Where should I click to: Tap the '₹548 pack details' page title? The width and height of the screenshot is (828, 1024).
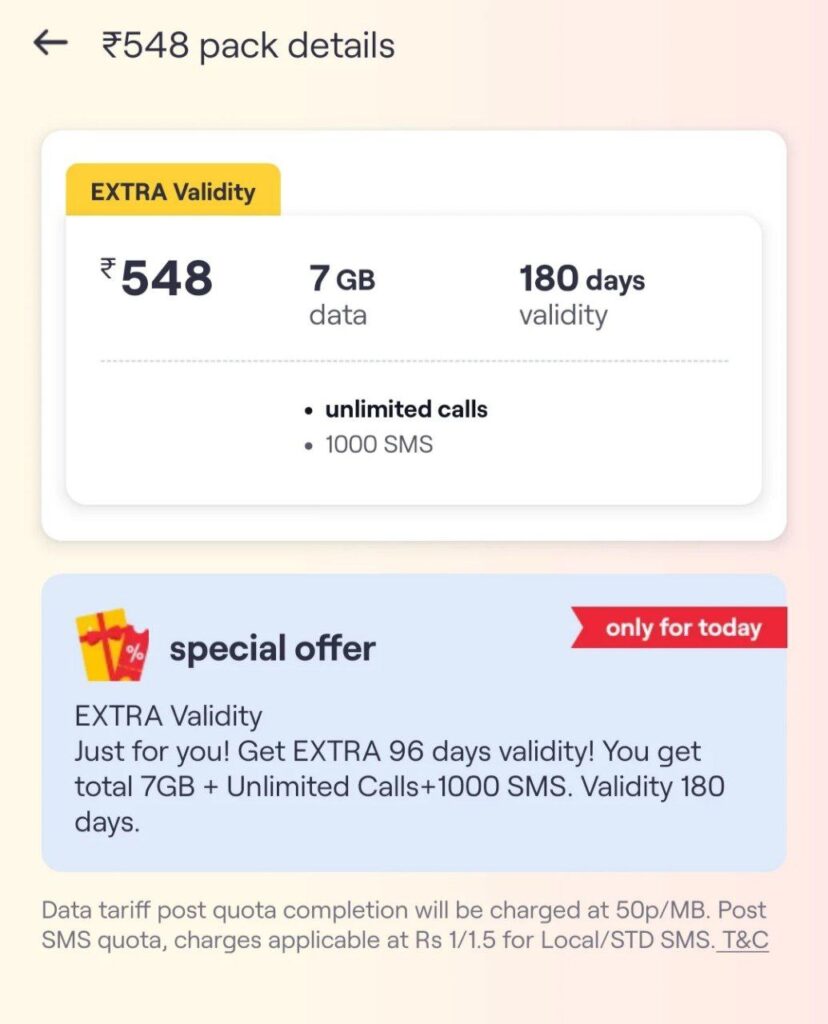[248, 45]
